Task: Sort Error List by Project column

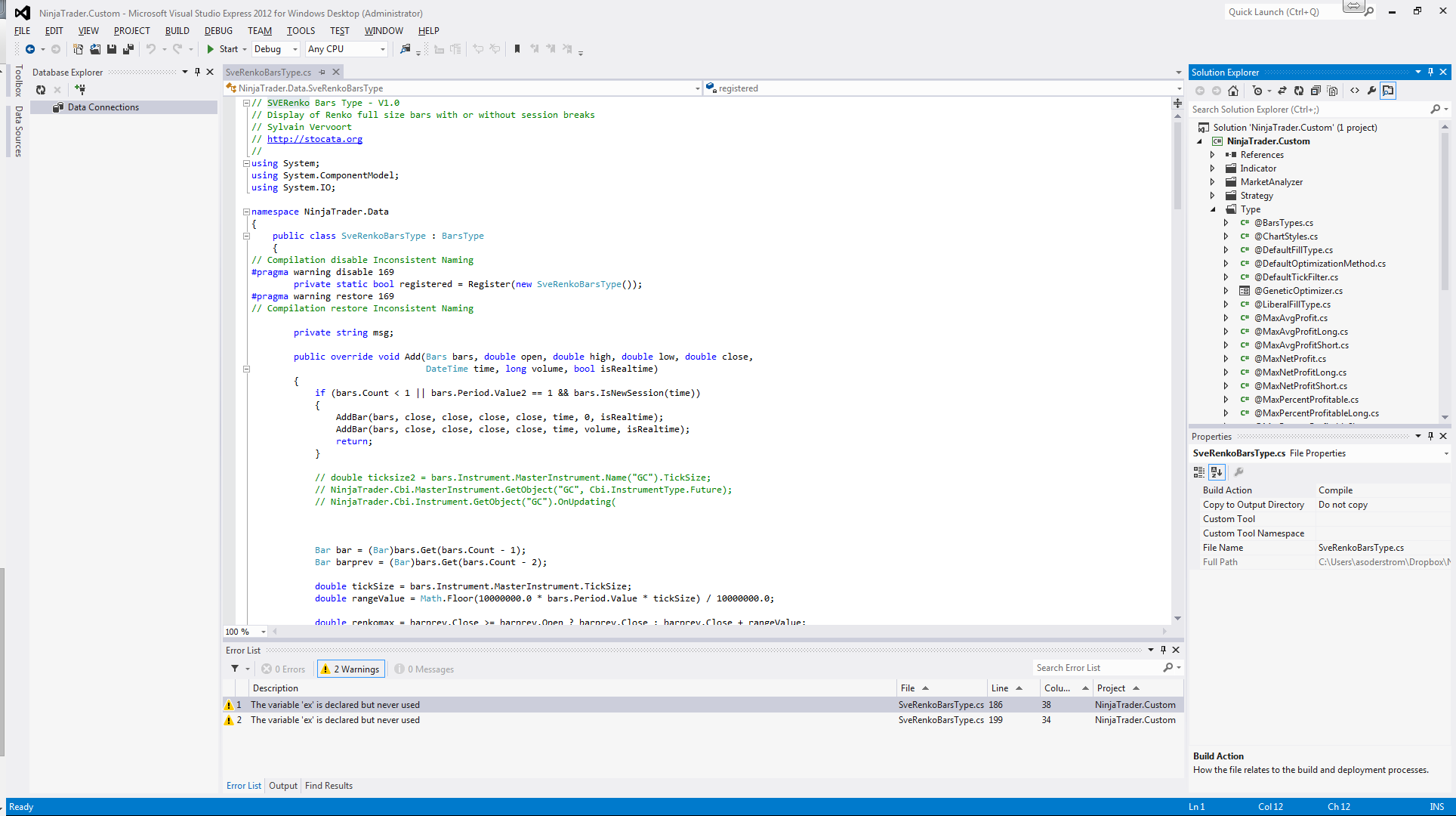Action: tap(1139, 688)
